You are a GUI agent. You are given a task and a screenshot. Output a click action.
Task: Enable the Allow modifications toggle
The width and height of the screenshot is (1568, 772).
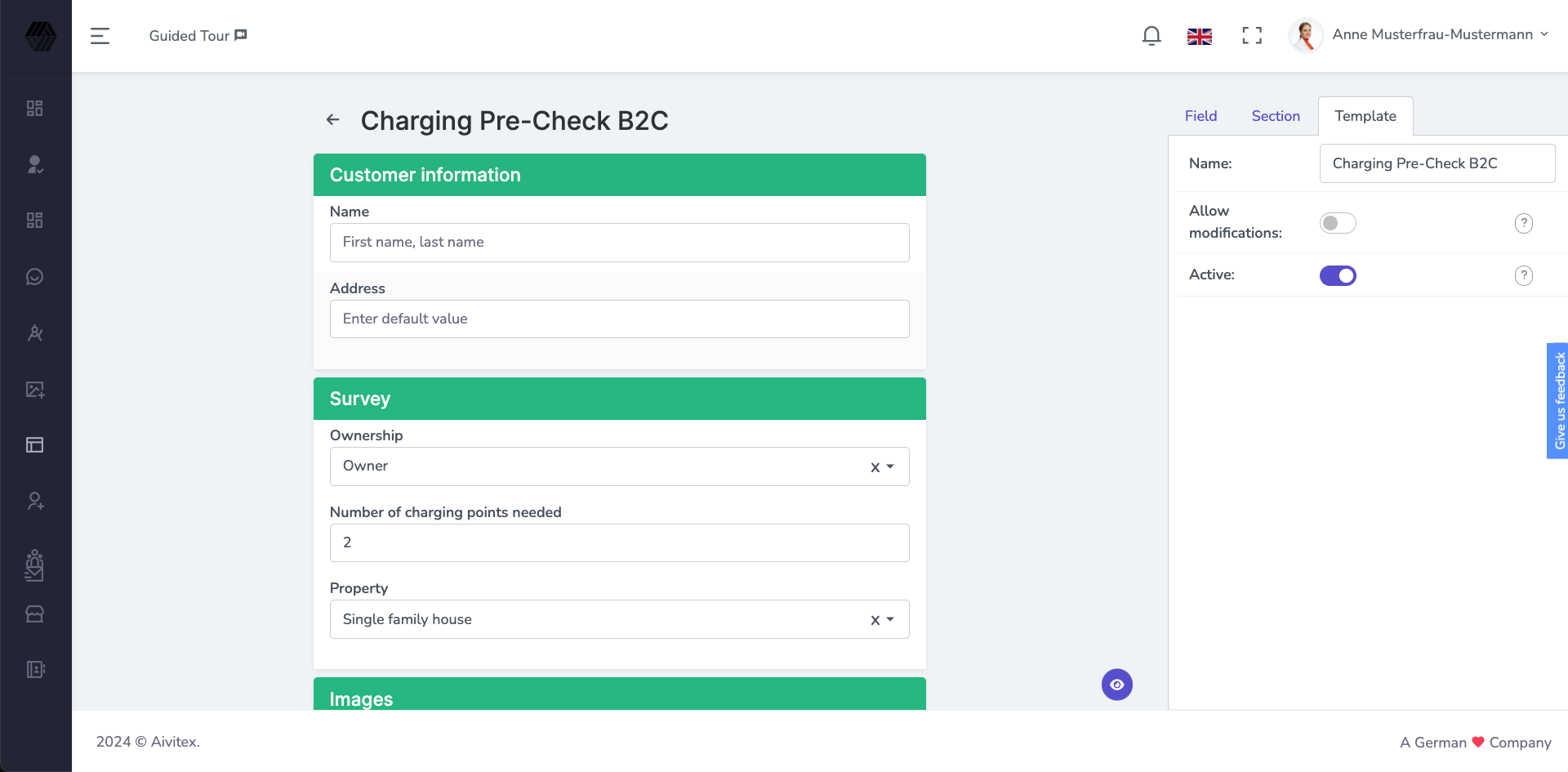[1338, 222]
